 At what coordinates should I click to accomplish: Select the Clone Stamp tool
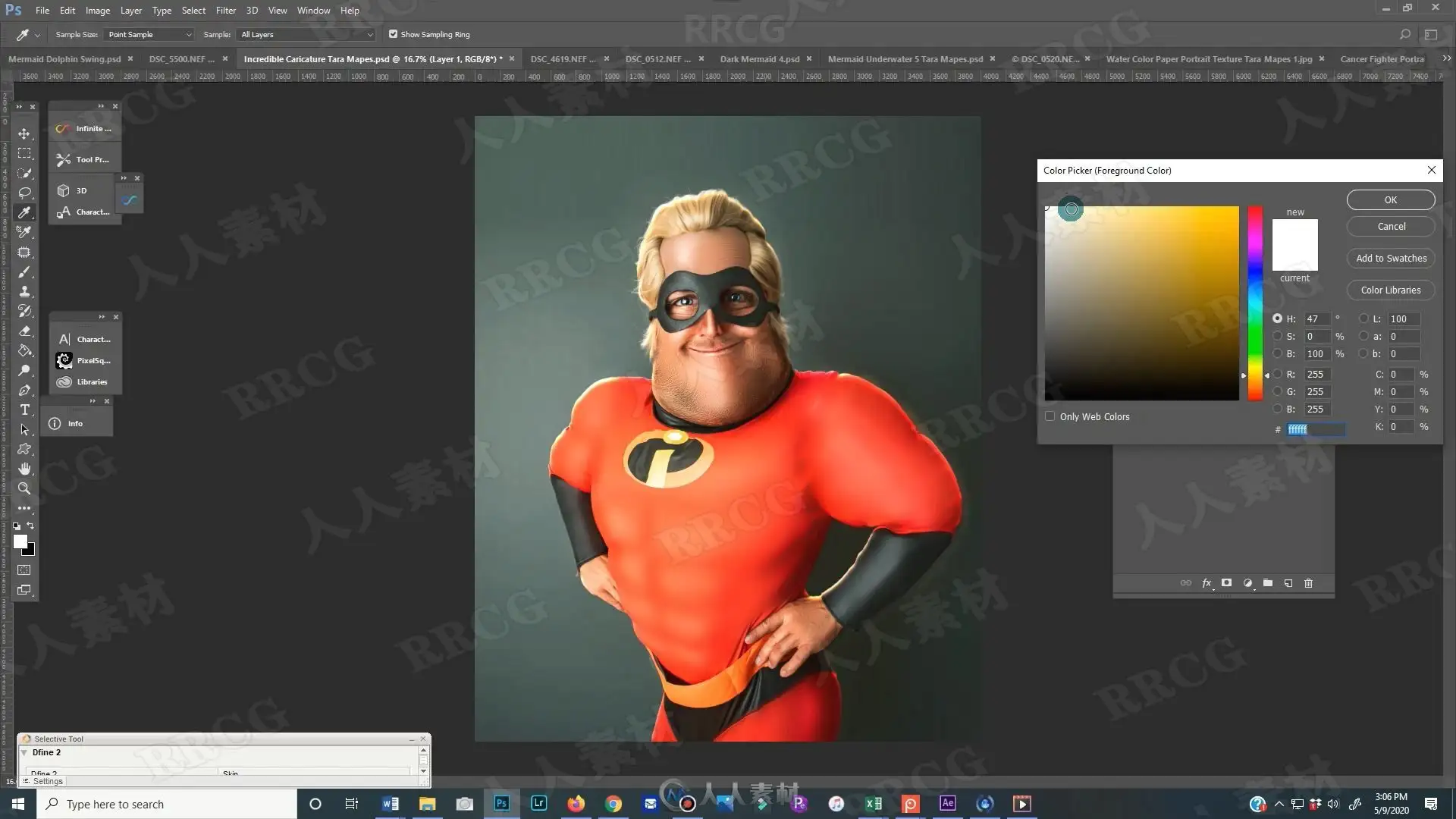tap(24, 291)
